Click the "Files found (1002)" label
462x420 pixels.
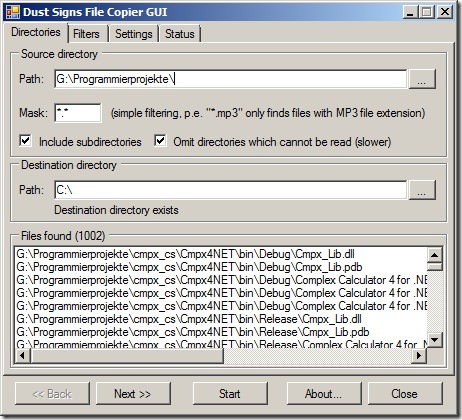63,236
